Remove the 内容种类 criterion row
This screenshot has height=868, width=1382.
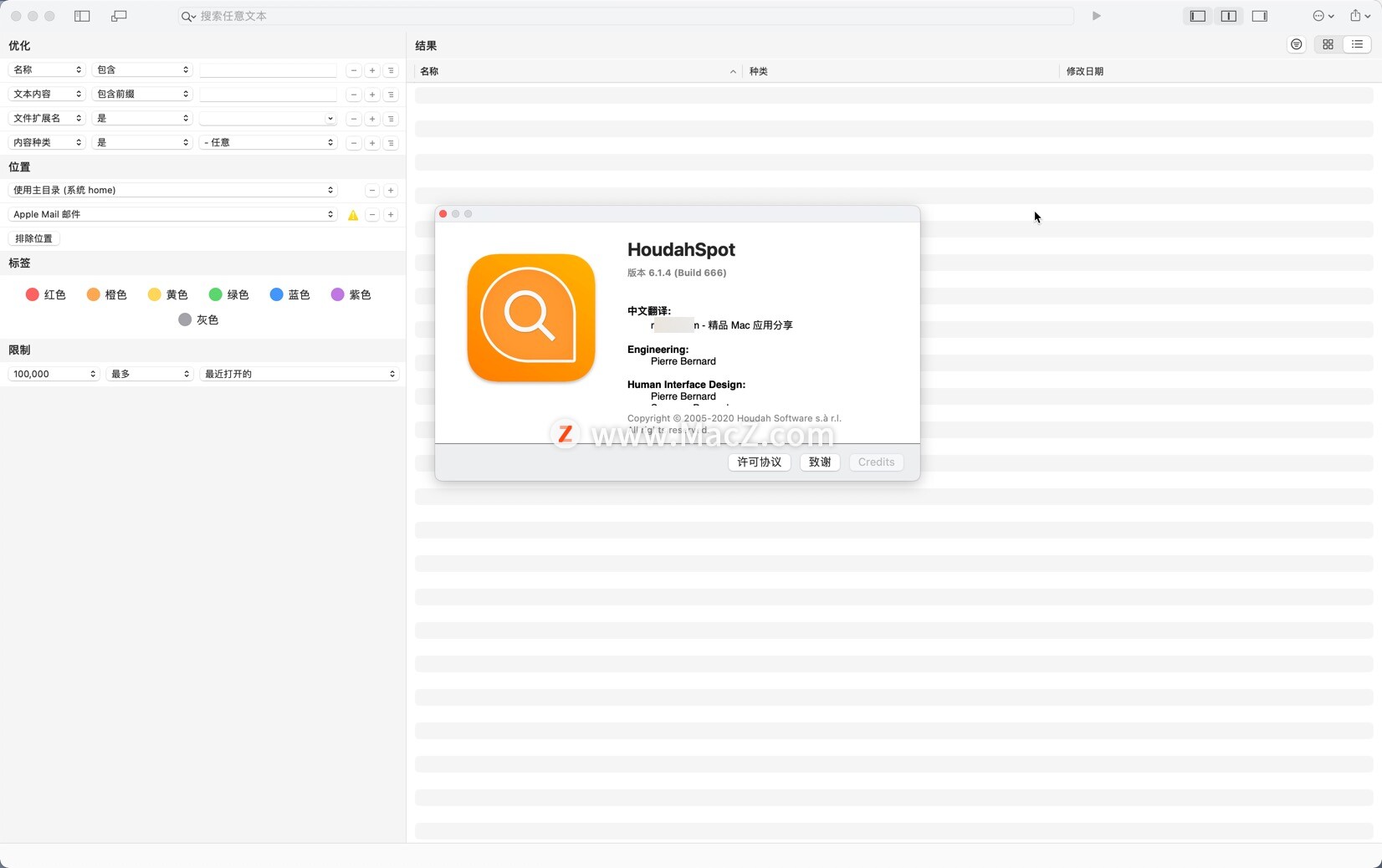coord(354,144)
